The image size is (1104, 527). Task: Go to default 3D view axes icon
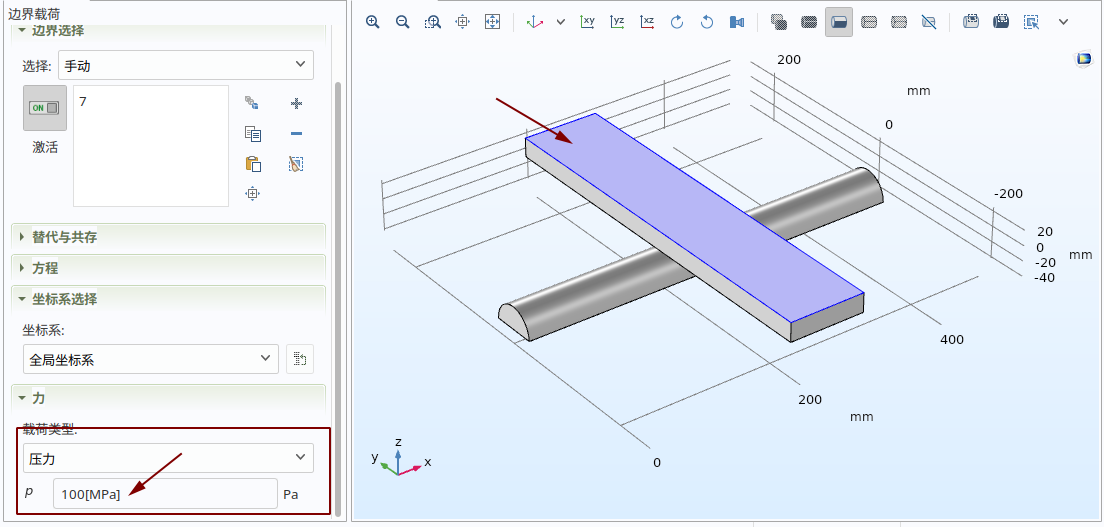point(535,22)
